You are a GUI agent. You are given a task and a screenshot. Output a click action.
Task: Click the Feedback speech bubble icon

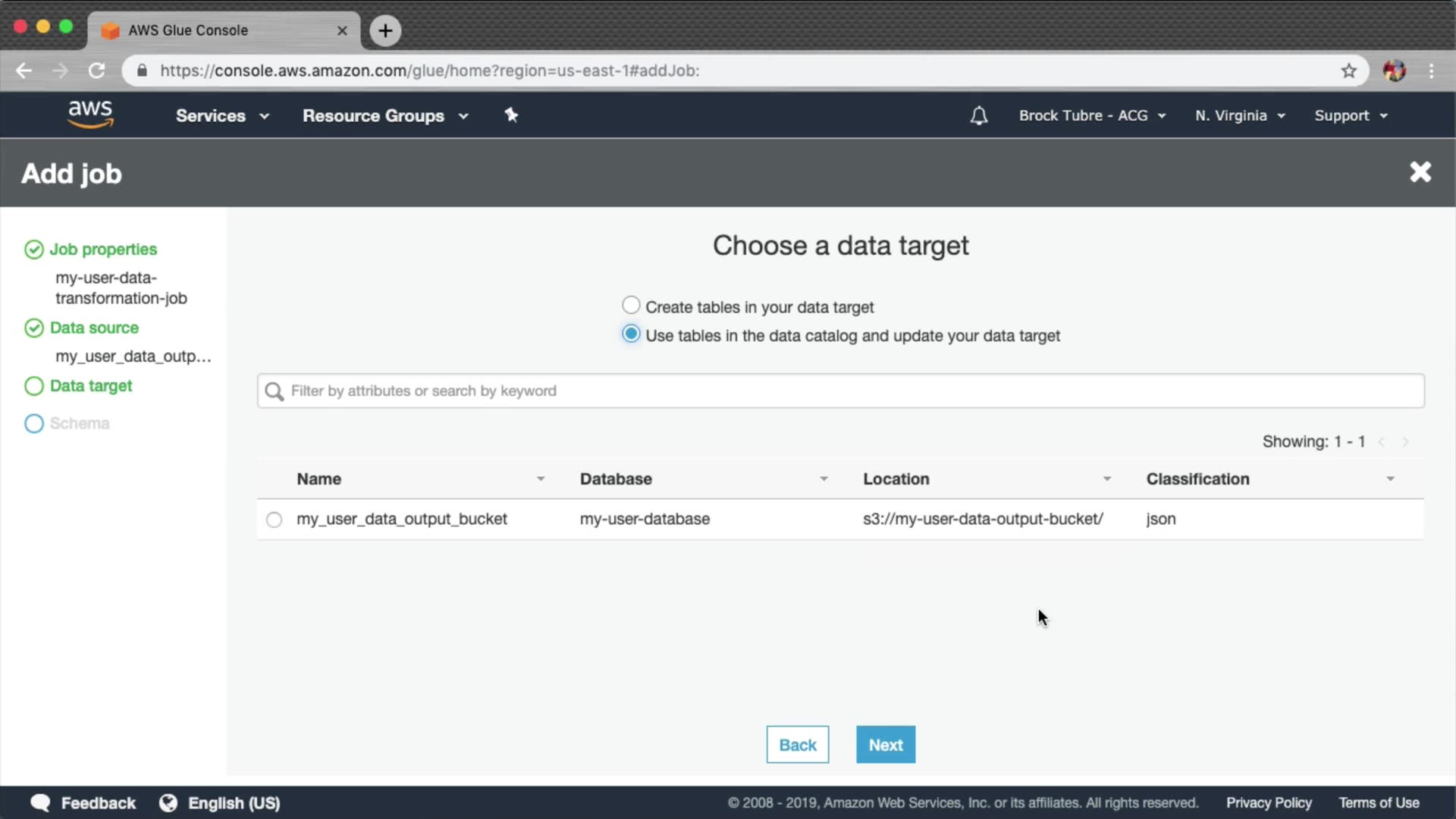point(41,802)
